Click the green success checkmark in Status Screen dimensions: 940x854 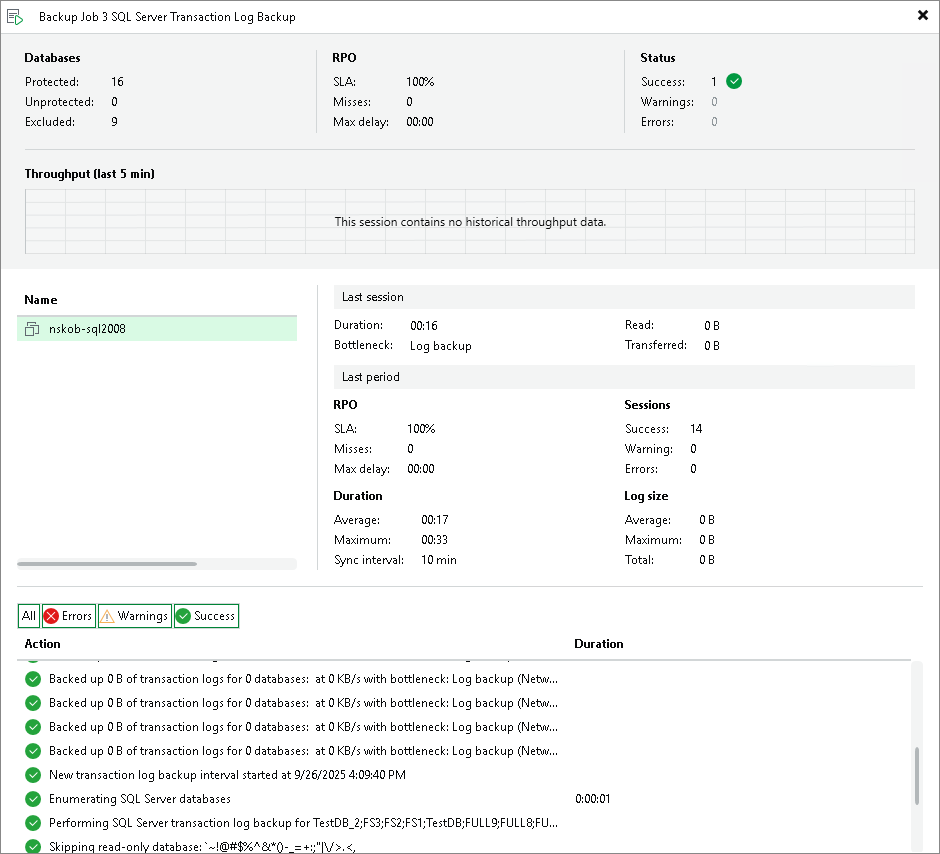pos(734,82)
